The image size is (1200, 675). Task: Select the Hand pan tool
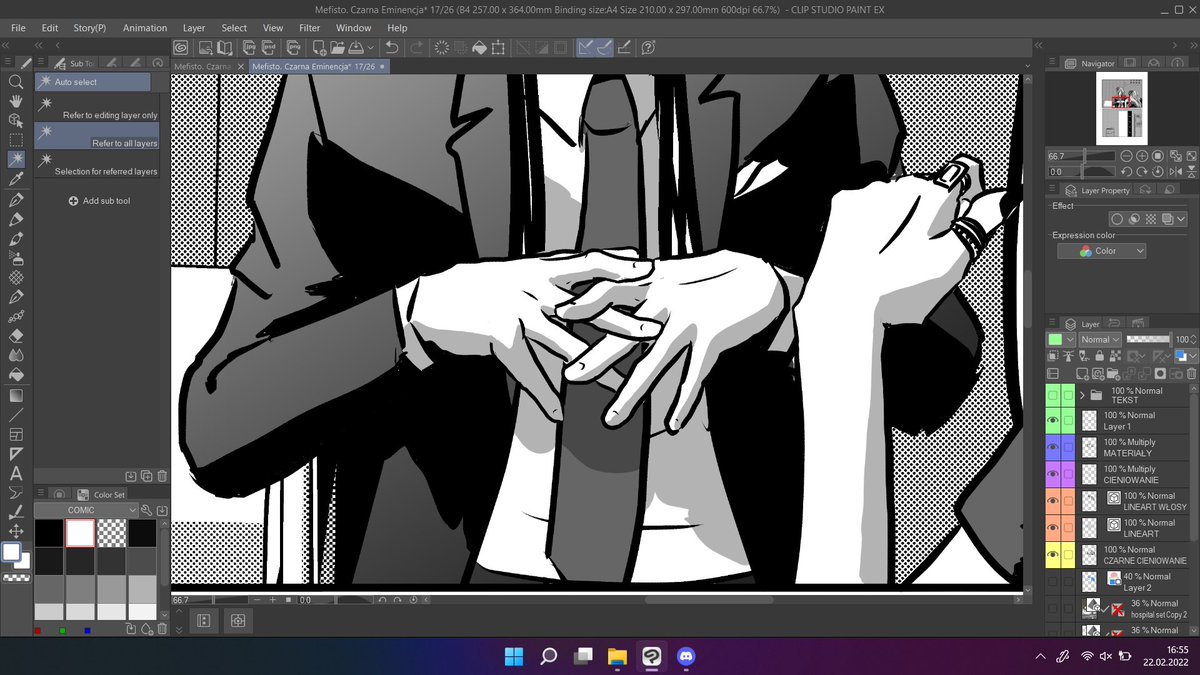(x=16, y=101)
